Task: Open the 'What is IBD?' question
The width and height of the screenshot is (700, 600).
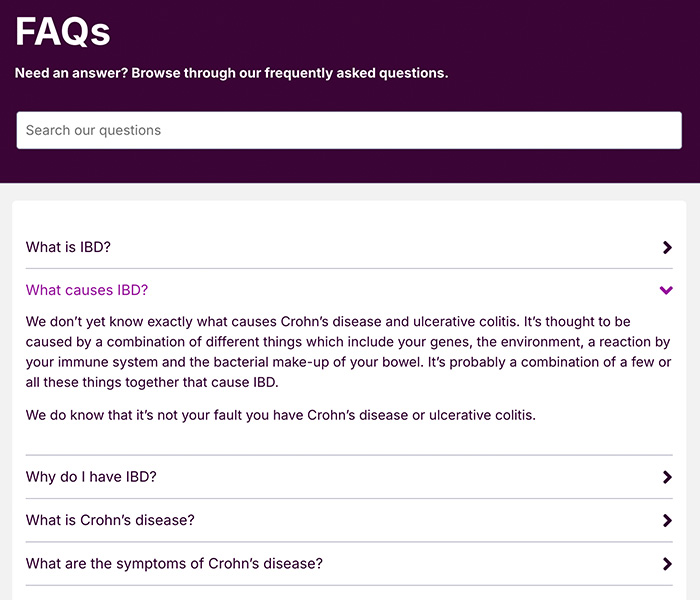Action: pos(68,248)
